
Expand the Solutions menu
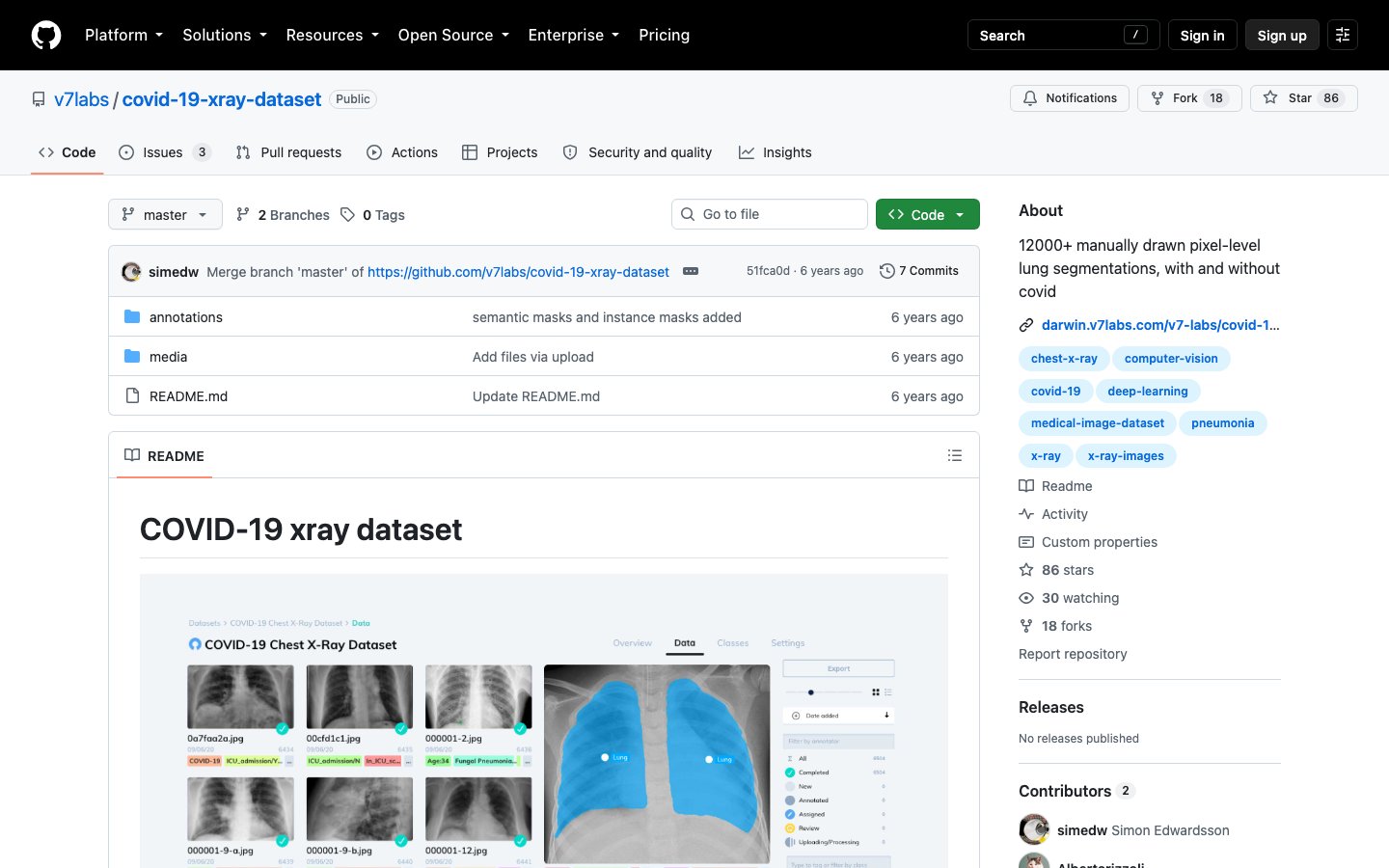tap(225, 35)
